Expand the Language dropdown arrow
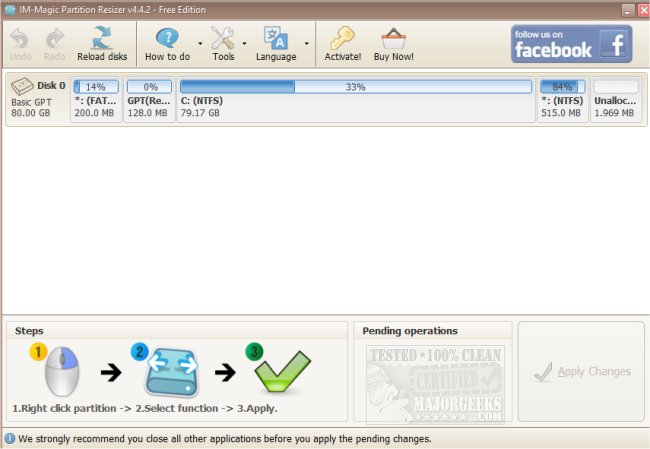This screenshot has height=449, width=650. coord(307,44)
